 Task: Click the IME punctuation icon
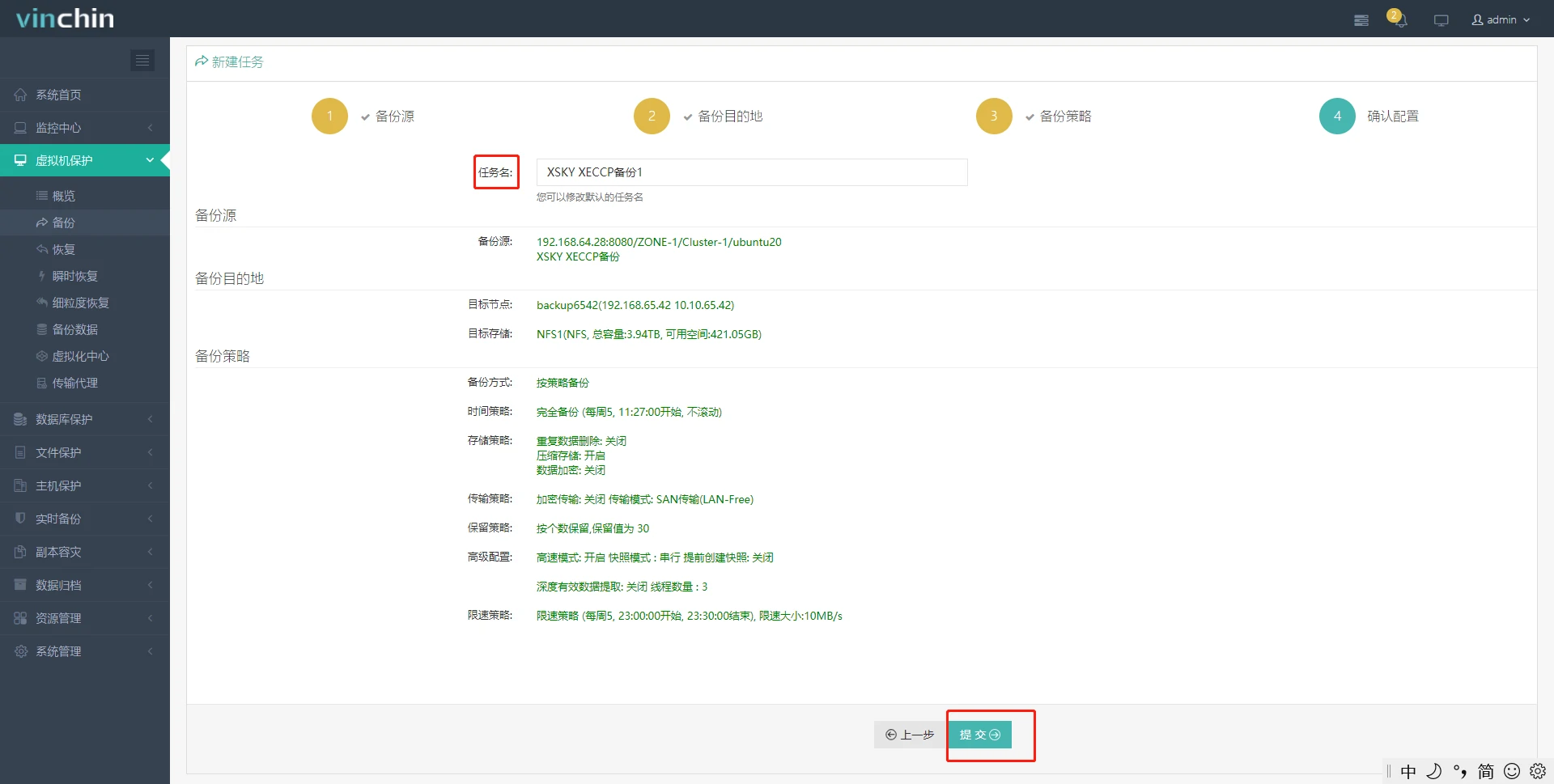(1460, 771)
